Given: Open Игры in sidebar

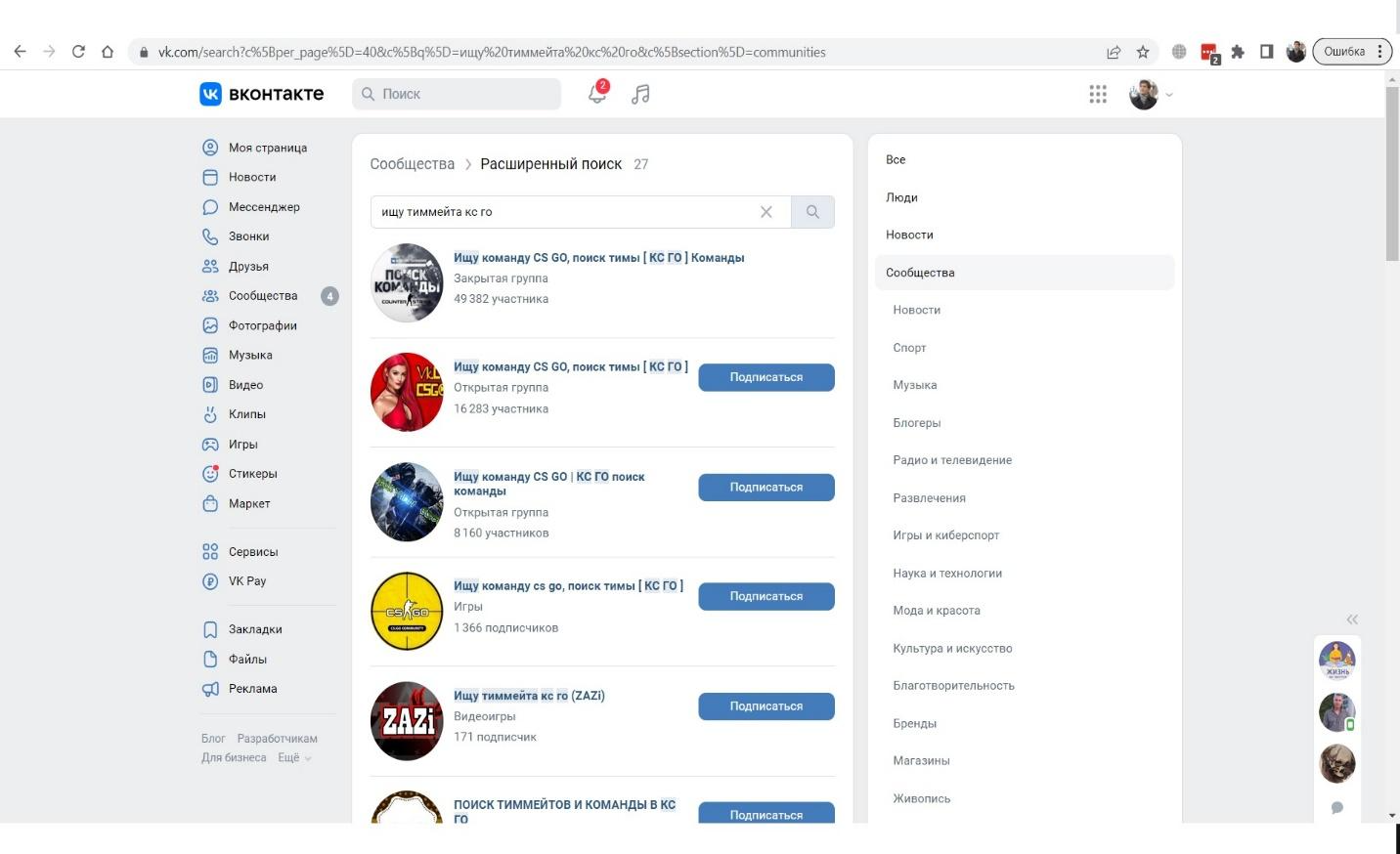Looking at the screenshot, I should coord(243,444).
